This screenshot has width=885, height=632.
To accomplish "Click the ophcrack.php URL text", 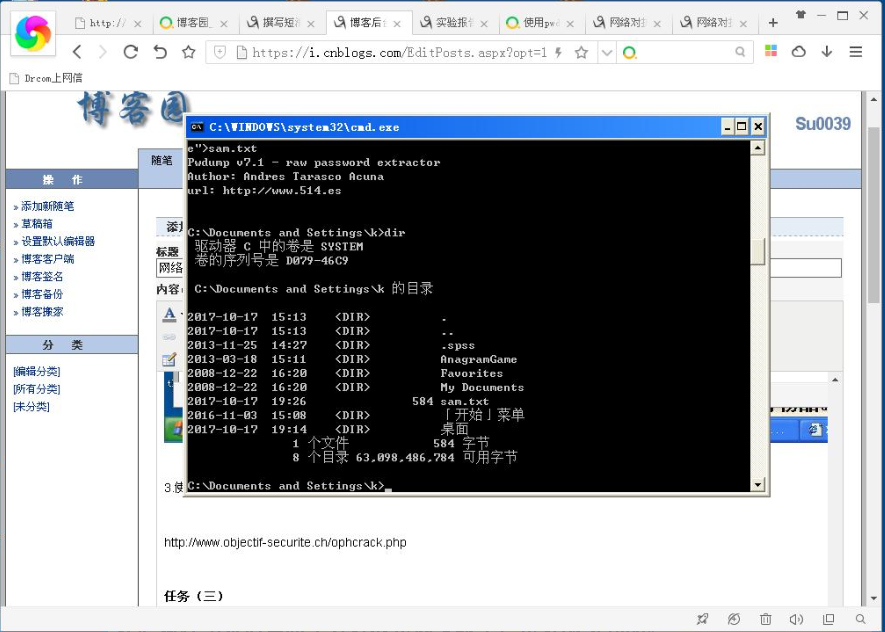I will click(x=285, y=542).
